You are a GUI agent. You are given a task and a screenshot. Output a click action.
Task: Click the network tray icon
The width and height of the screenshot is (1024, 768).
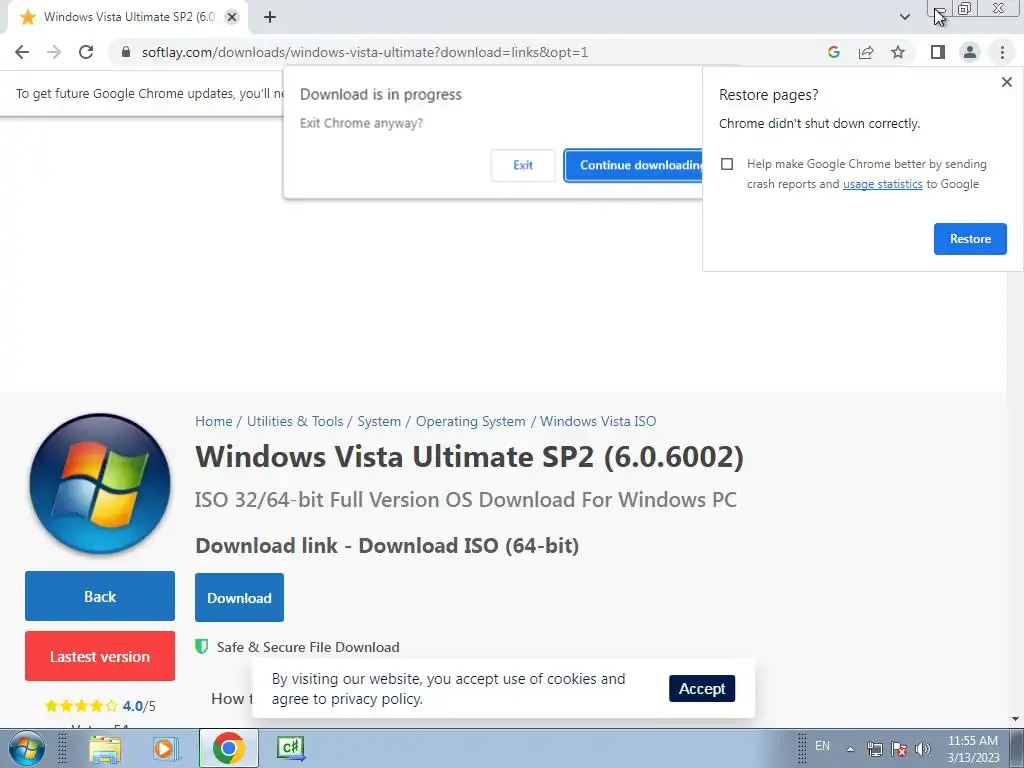click(x=874, y=749)
